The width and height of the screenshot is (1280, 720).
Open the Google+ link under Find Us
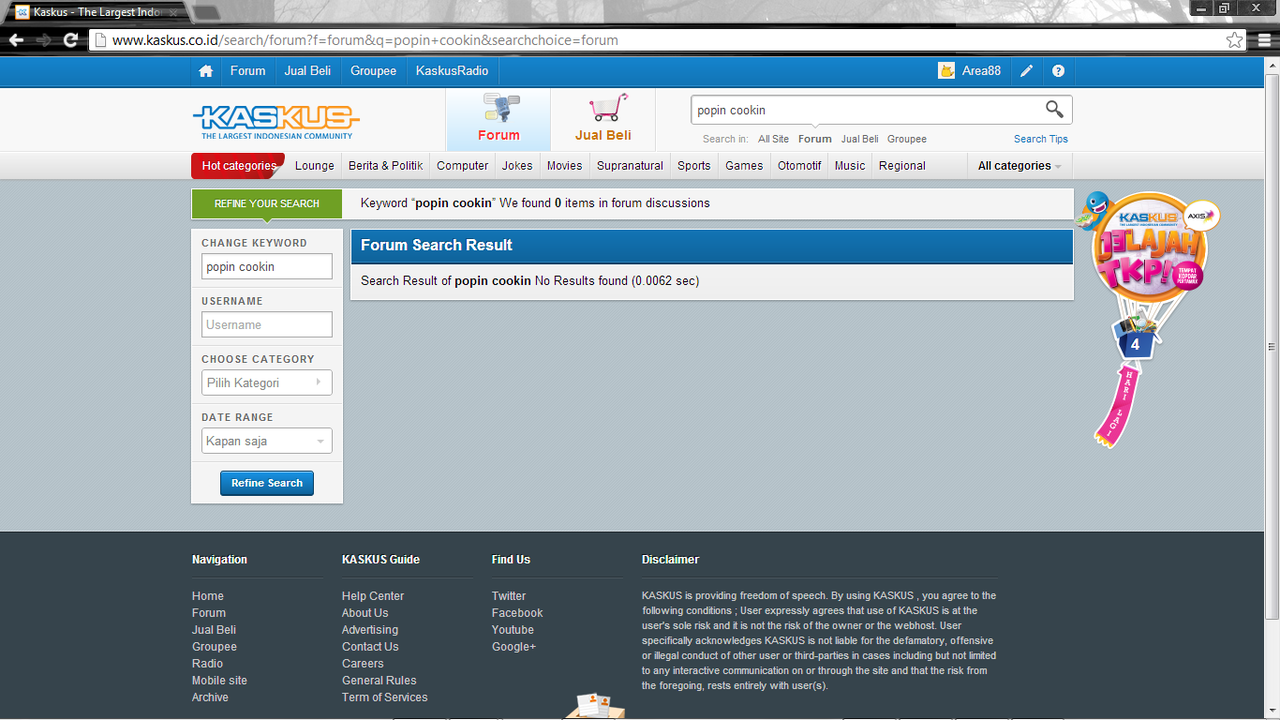click(x=514, y=646)
